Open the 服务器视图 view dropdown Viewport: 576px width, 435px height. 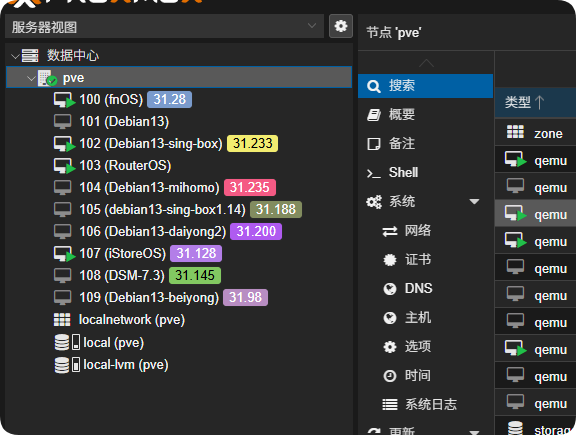164,26
